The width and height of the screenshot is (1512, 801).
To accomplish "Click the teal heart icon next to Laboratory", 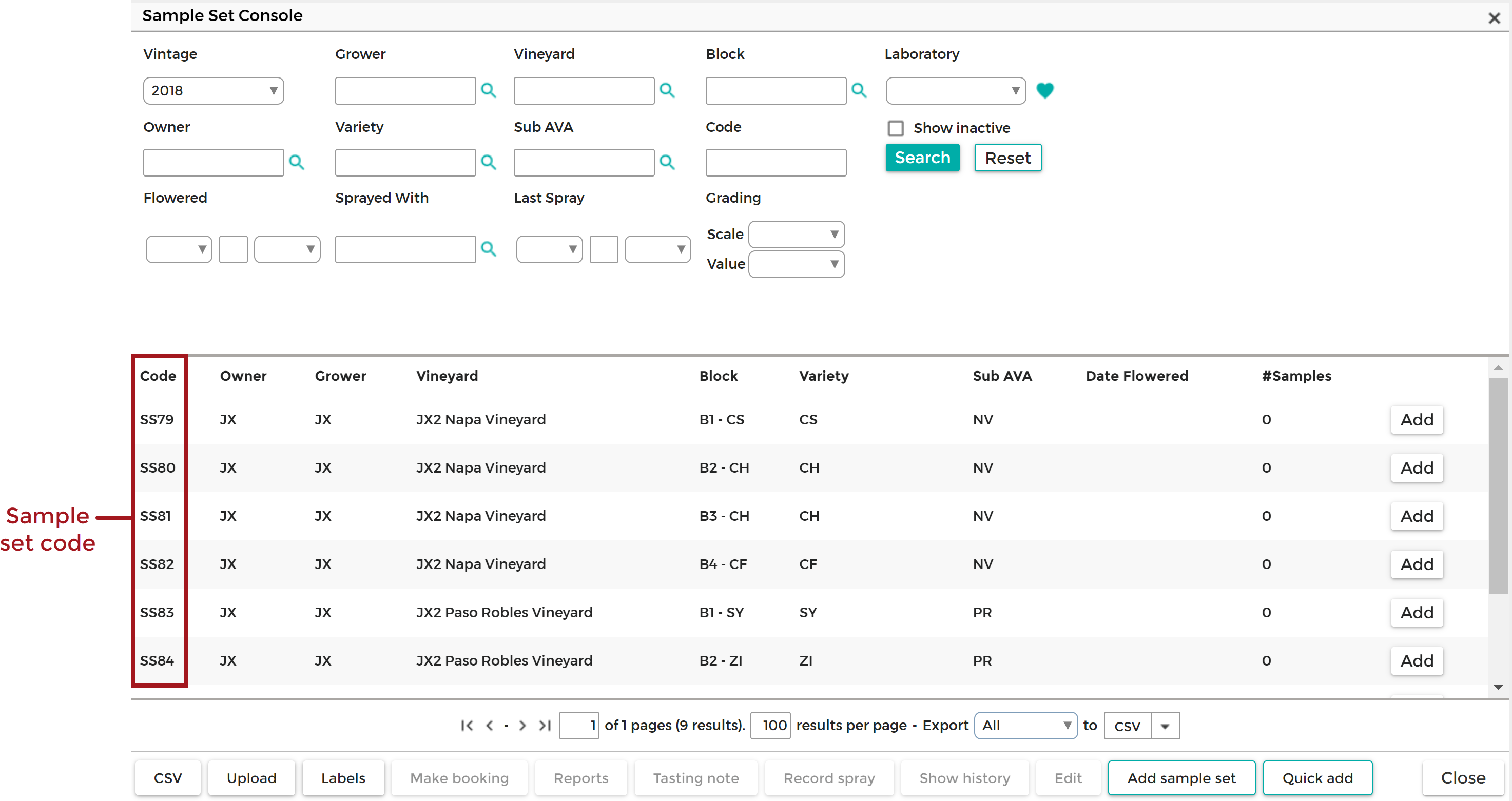I will [x=1045, y=90].
